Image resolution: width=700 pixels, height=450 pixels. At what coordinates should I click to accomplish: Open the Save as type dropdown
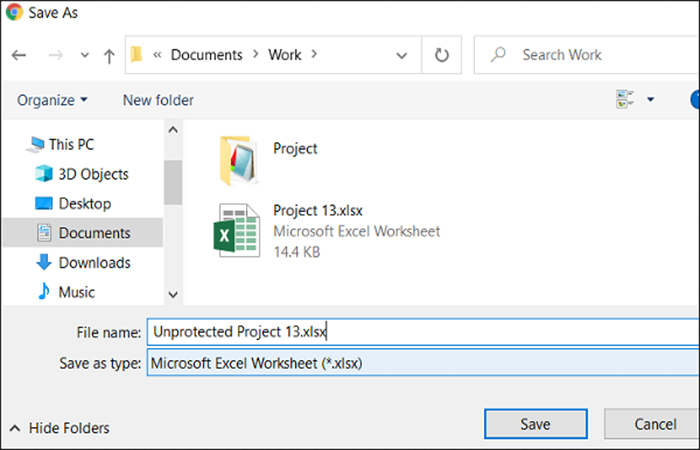[423, 363]
